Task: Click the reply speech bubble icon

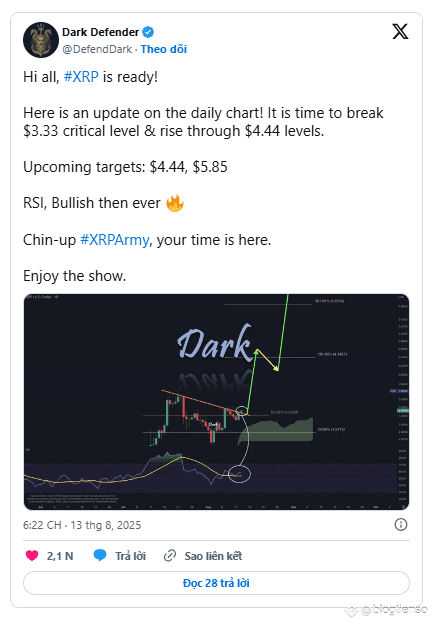Action: coord(100,555)
